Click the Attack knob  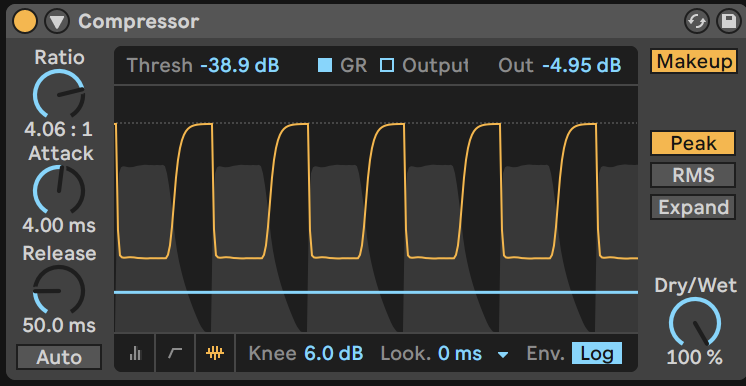pos(59,190)
